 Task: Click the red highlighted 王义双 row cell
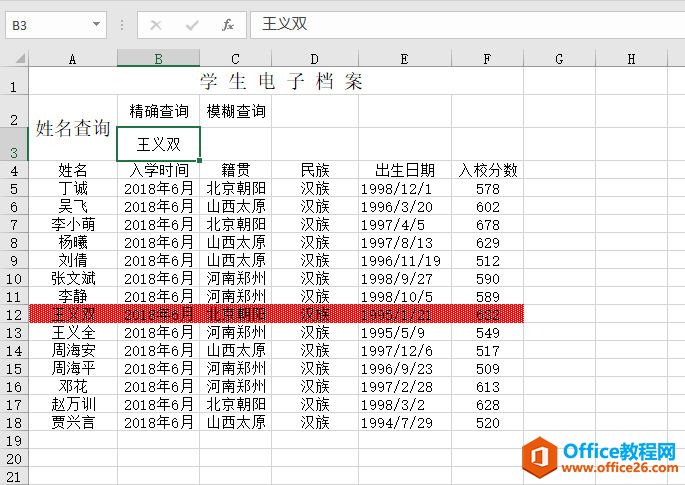point(73,314)
